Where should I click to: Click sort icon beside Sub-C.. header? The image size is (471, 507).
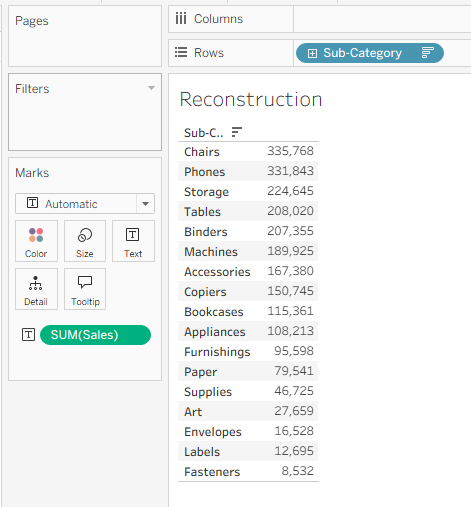click(237, 132)
